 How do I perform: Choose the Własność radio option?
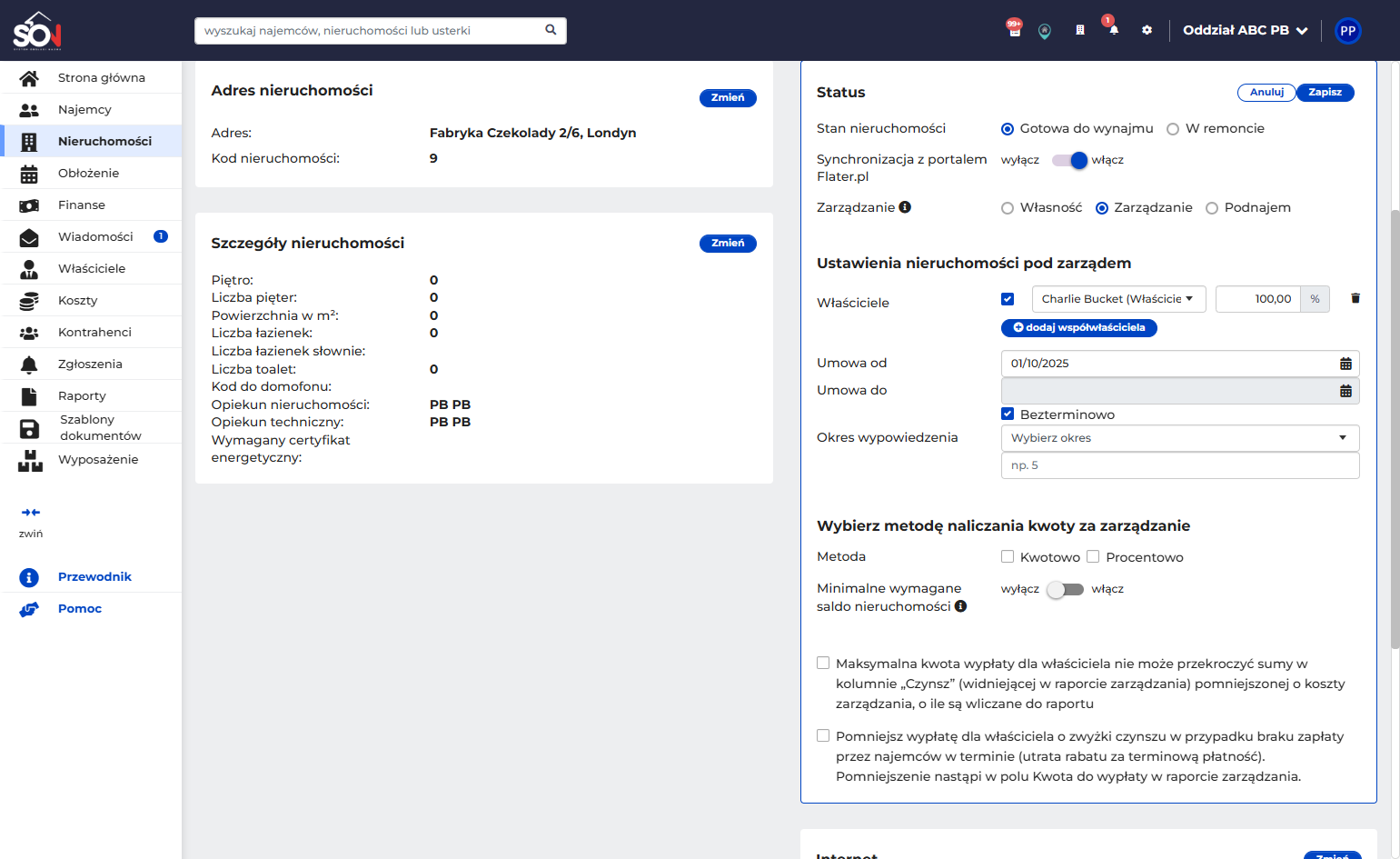1007,208
